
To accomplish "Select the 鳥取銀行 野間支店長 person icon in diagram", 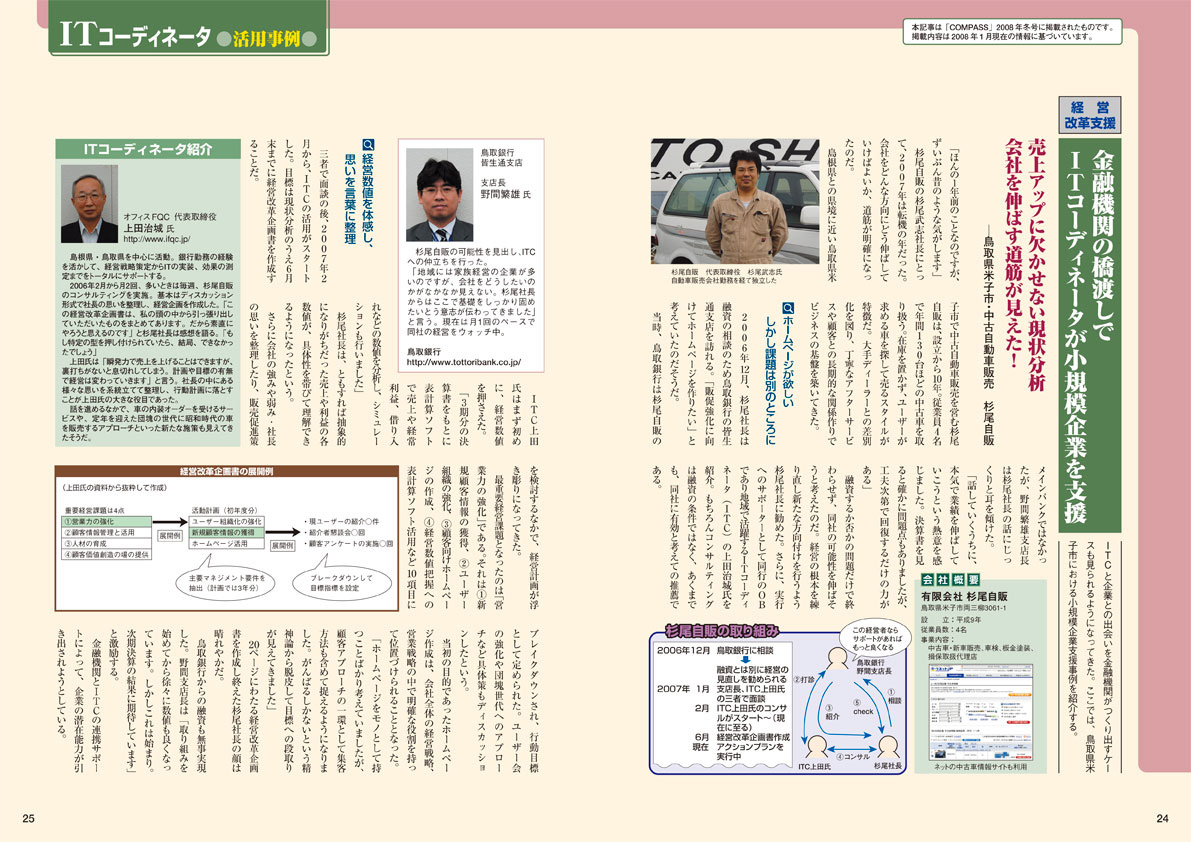I will click(x=837, y=658).
